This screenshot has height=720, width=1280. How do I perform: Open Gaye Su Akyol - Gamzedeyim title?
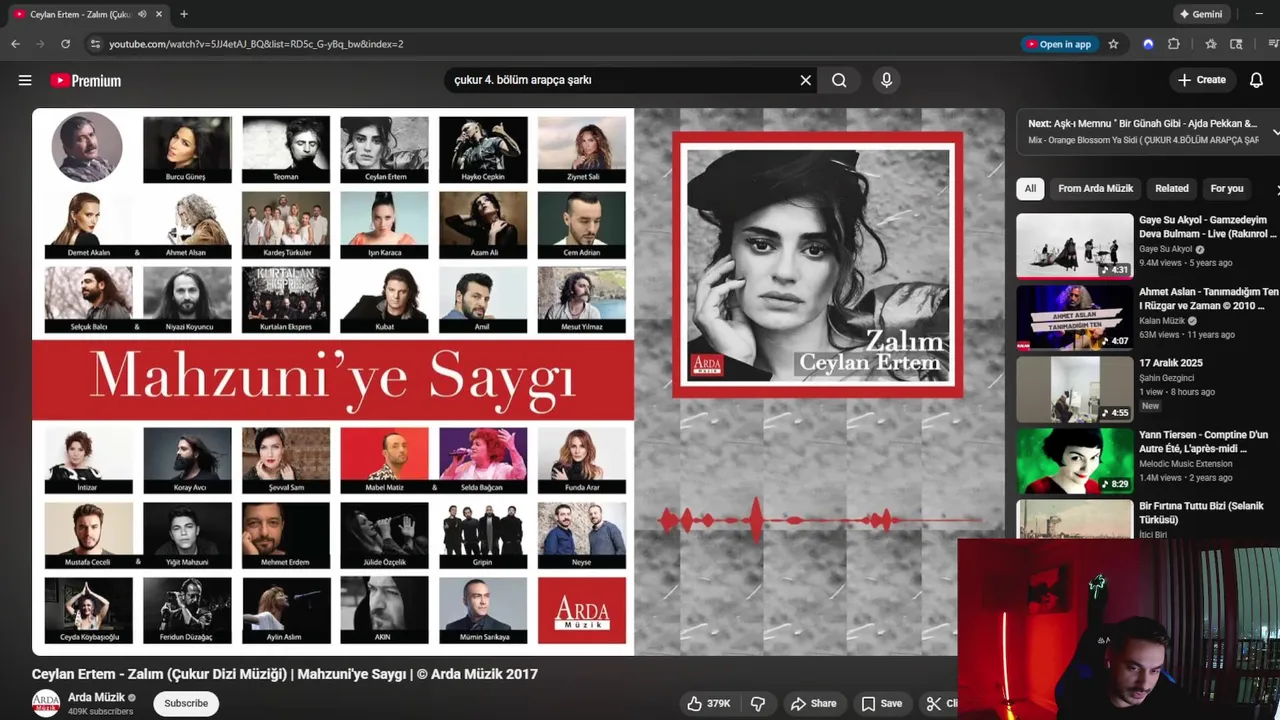tap(1208, 227)
